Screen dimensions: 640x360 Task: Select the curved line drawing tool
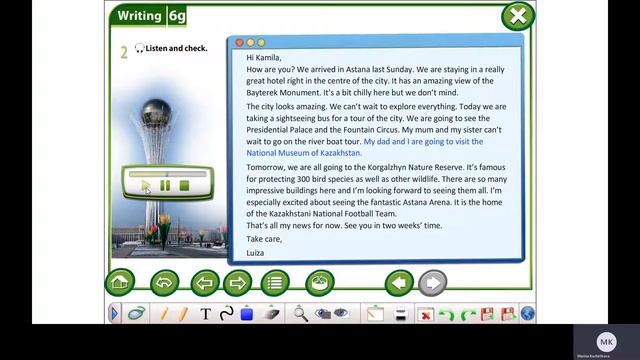227,313
